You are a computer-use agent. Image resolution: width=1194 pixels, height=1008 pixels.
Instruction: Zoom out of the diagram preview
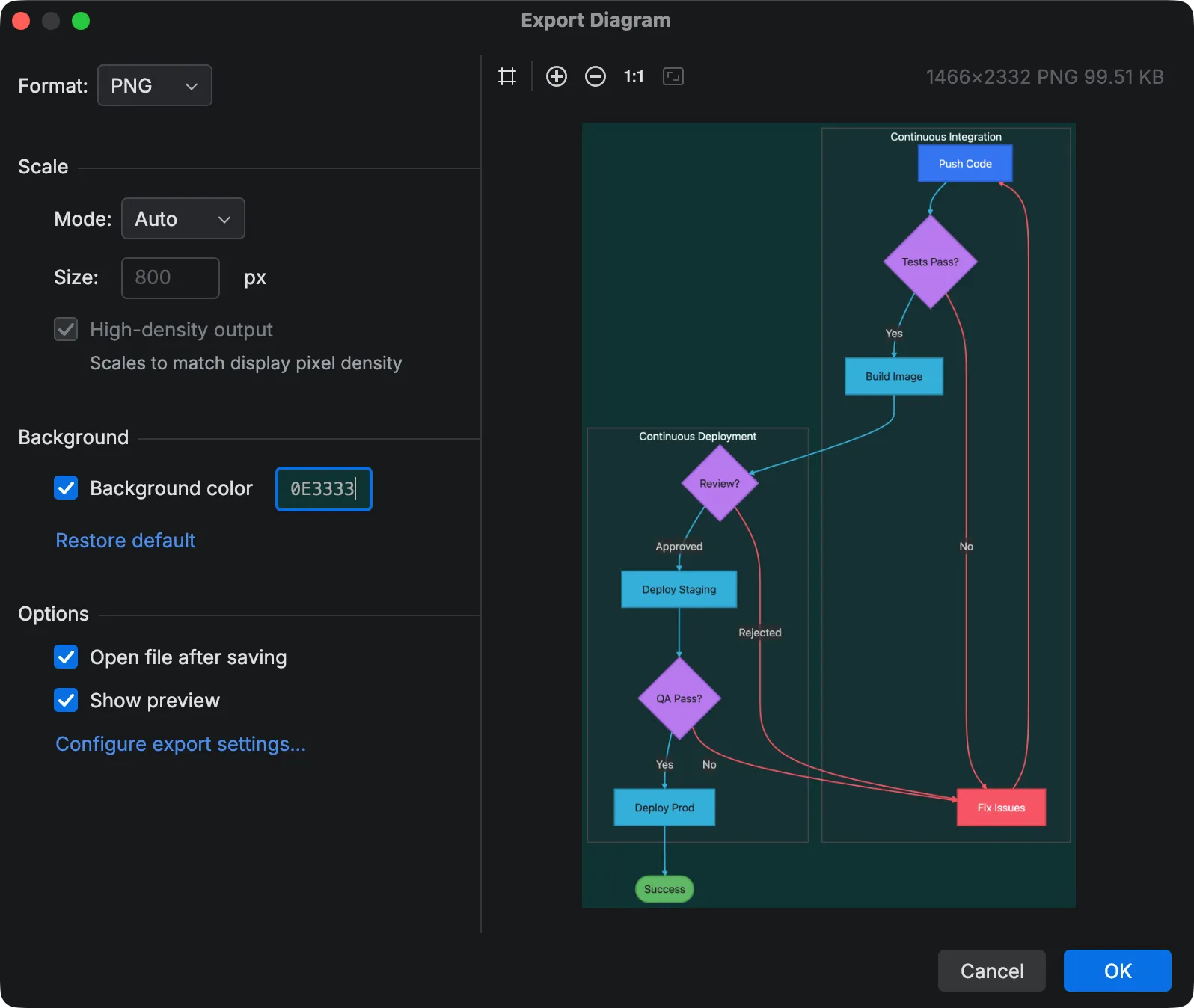596,76
